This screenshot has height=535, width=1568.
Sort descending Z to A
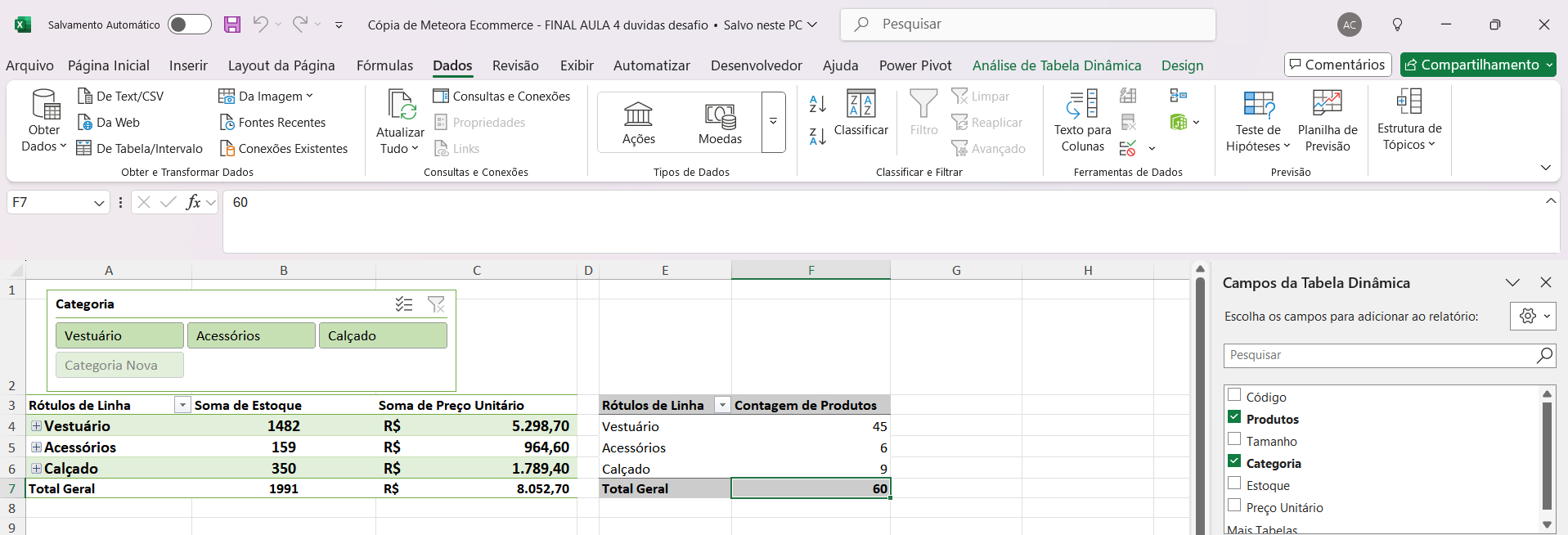[818, 136]
